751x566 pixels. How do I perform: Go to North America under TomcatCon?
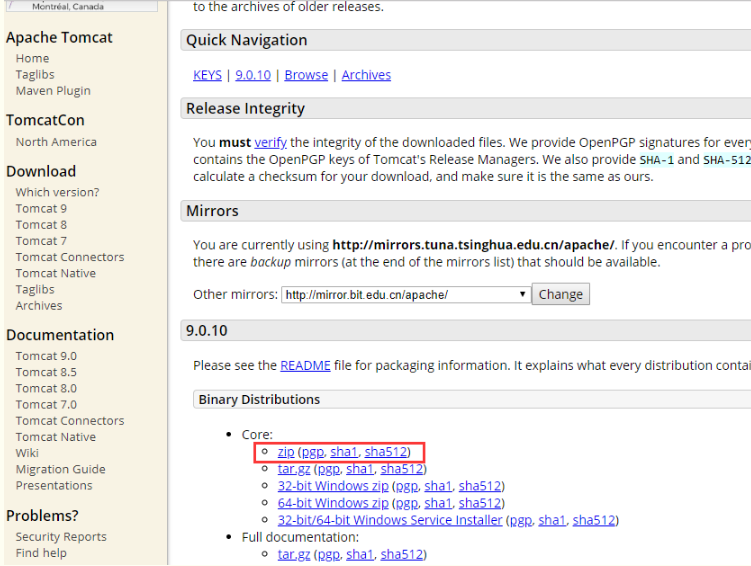56,142
